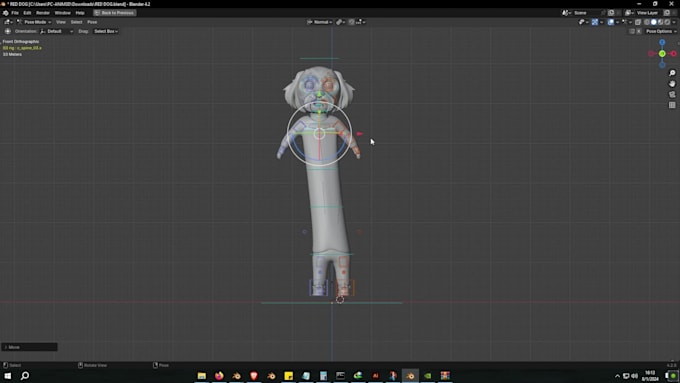Toggle X-axis mirror in pose options

(639, 31)
